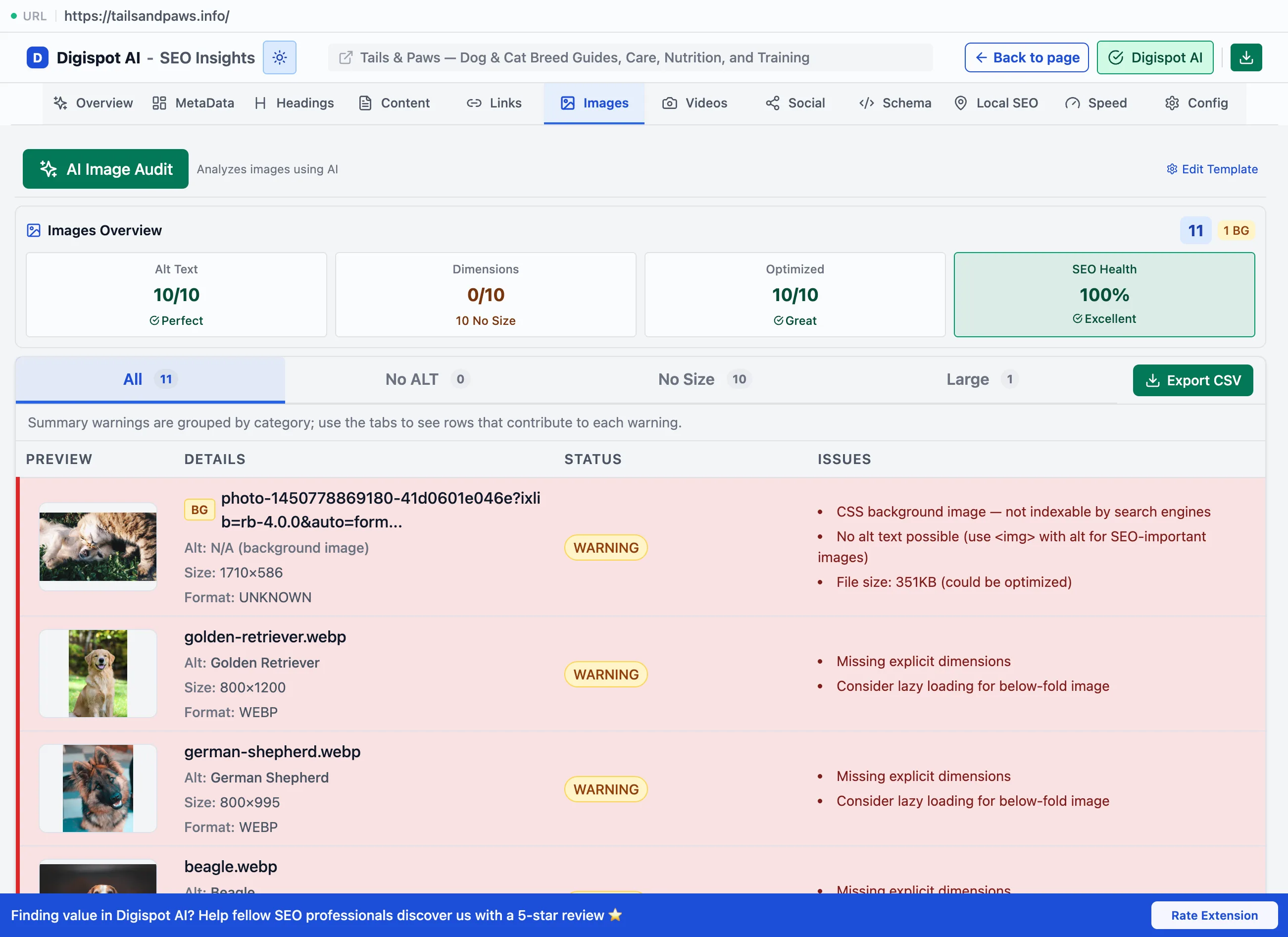
Task: Click the DETAILS column header
Action: [x=215, y=459]
